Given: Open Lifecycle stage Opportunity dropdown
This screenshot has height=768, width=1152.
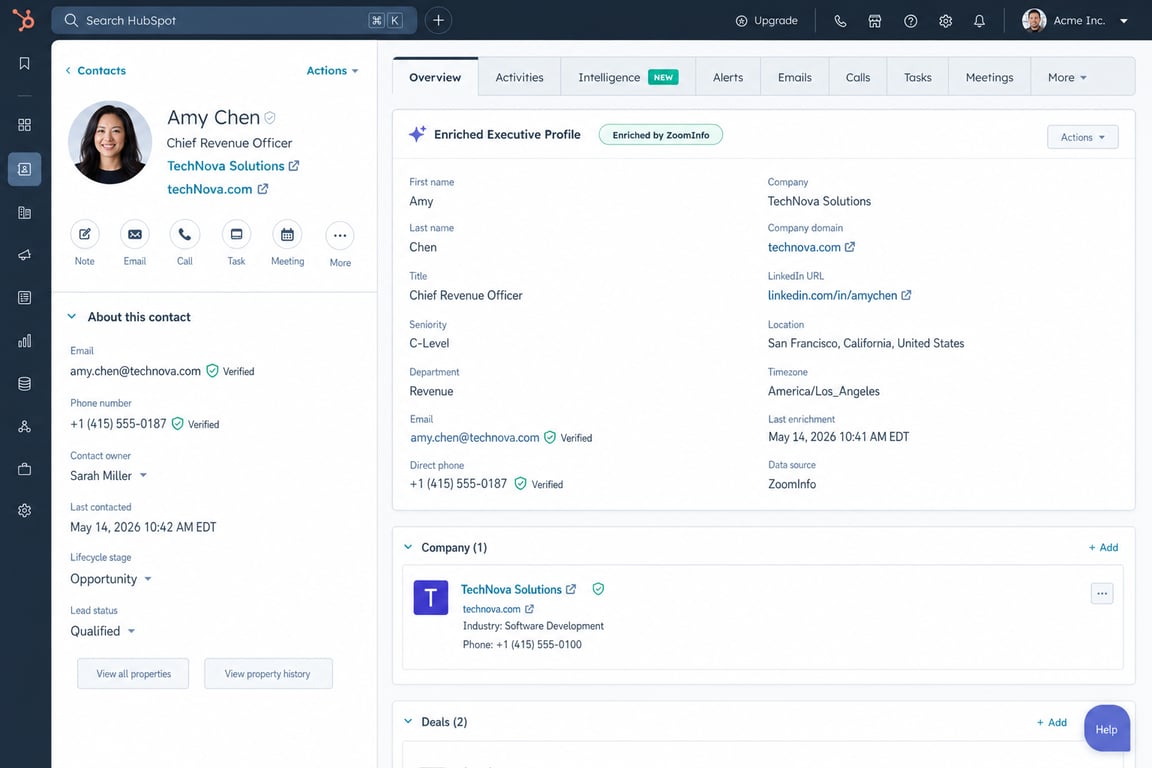Looking at the screenshot, I should point(110,579).
